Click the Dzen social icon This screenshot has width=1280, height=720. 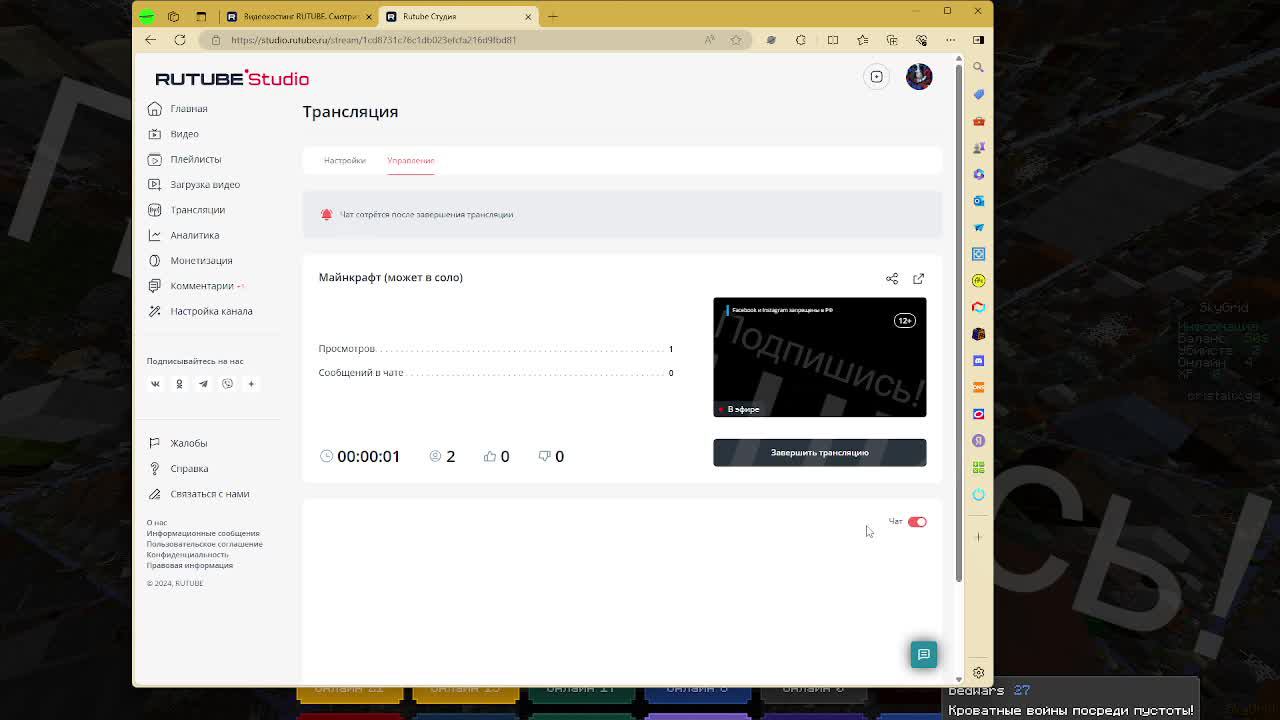(x=251, y=384)
